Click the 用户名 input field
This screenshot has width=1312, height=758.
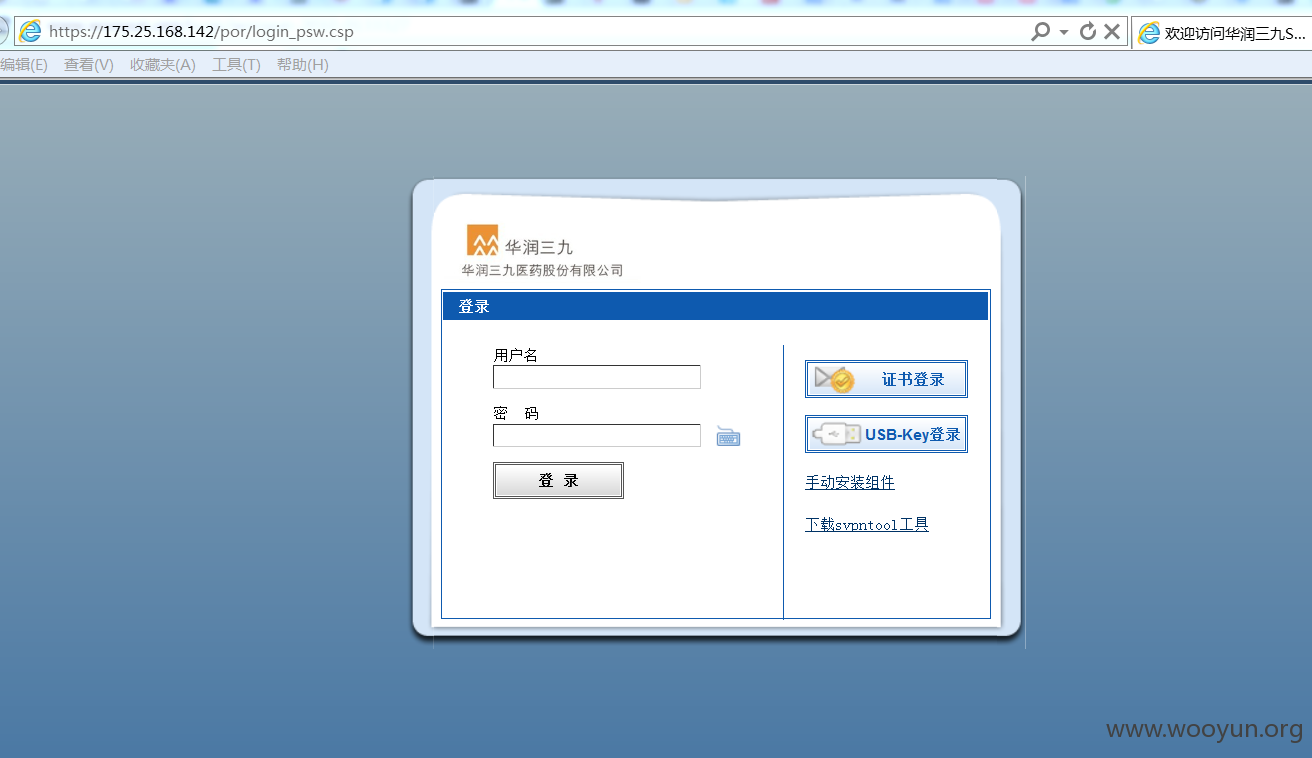point(597,377)
